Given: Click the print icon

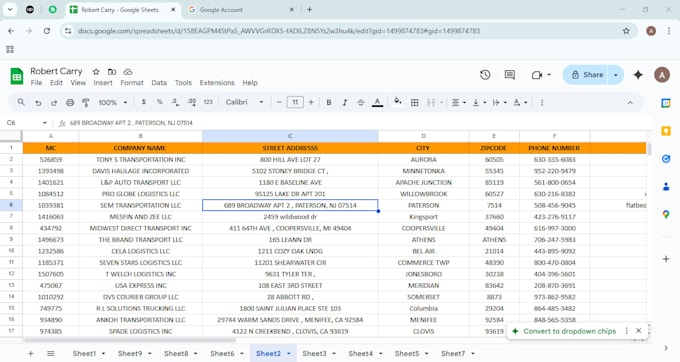Looking at the screenshot, I should (x=70, y=103).
